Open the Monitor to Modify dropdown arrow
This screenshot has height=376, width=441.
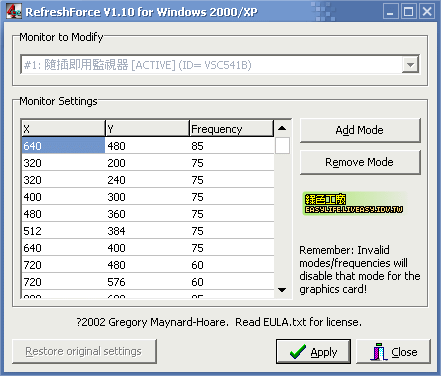click(410, 65)
